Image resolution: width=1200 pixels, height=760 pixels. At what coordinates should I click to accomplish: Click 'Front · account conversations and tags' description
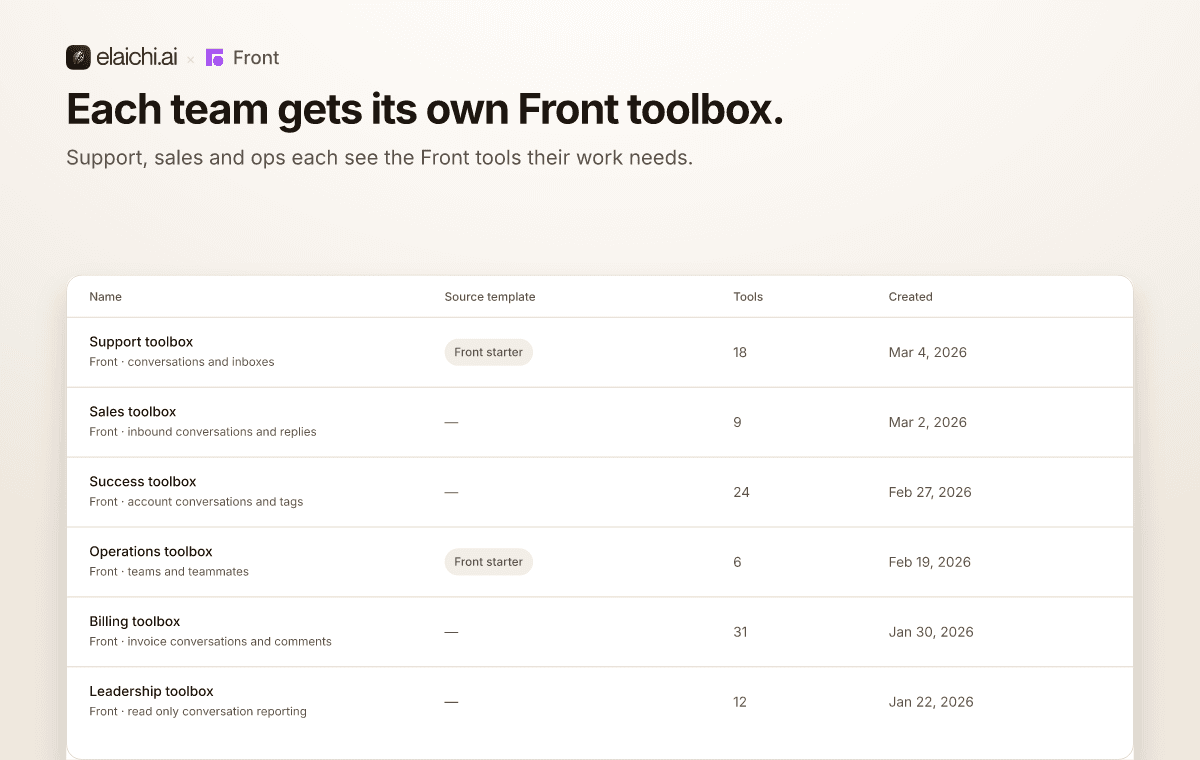(x=196, y=502)
